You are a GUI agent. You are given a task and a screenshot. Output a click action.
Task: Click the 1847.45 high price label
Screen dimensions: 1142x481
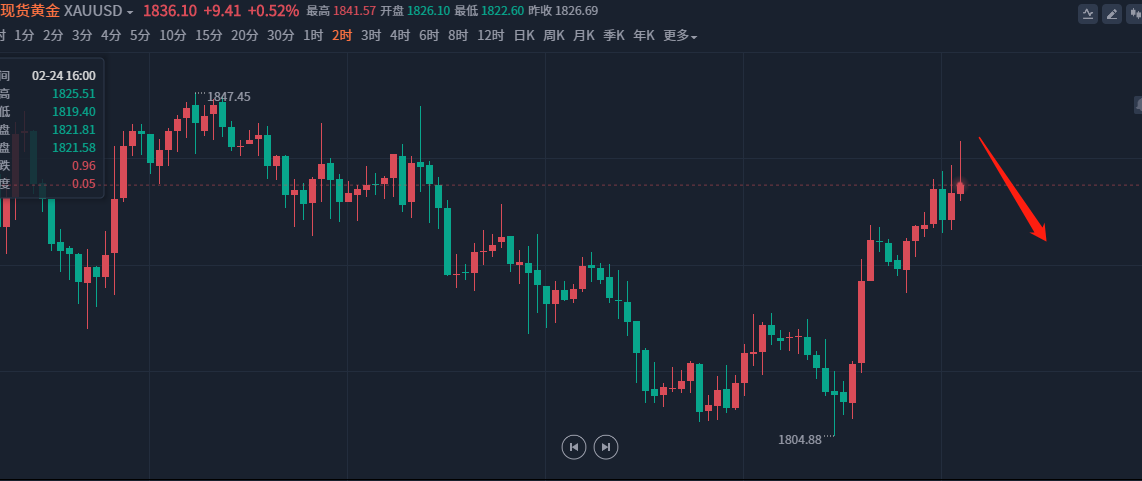[x=229, y=96]
